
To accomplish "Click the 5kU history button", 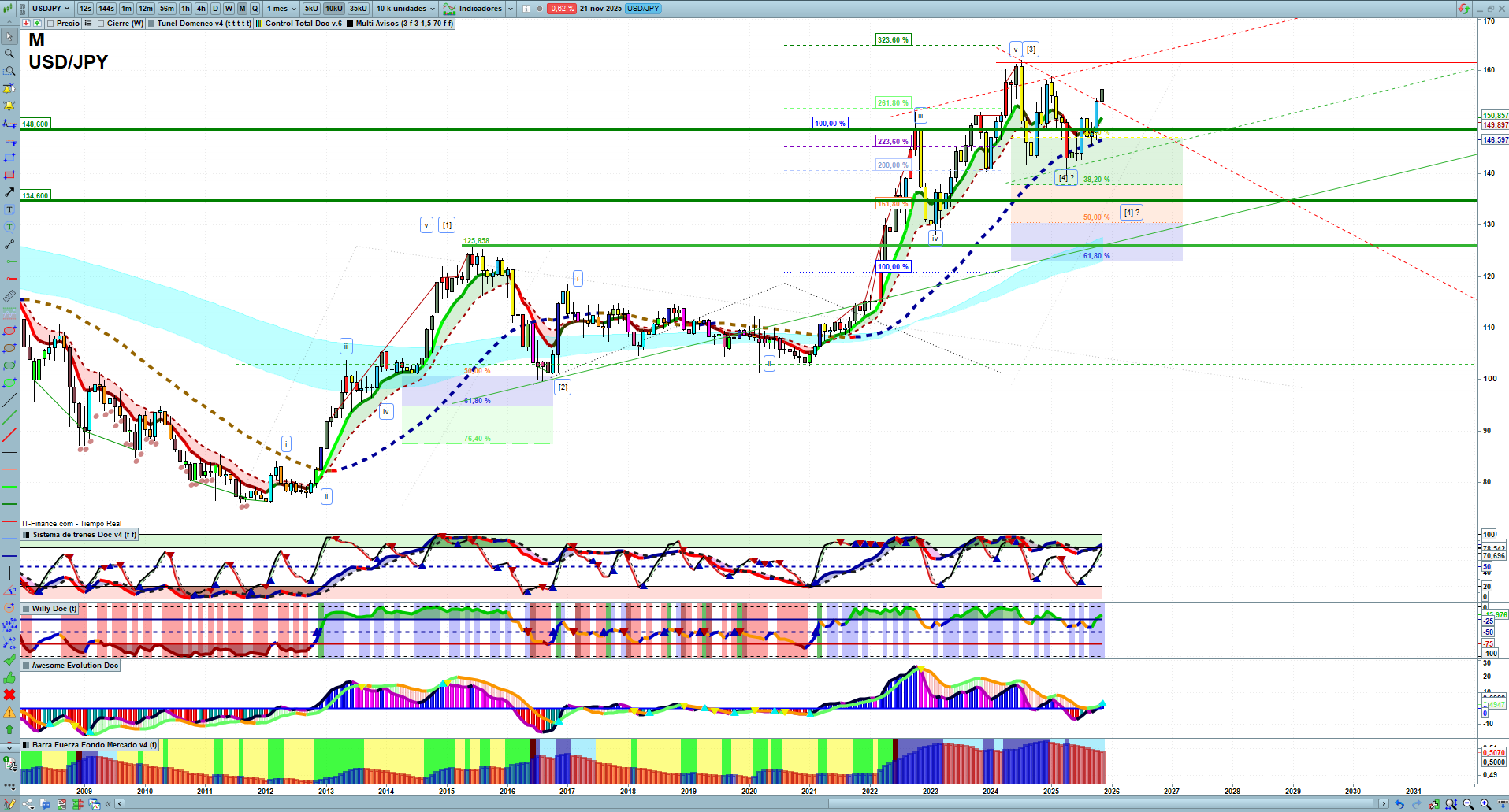I will pos(311,9).
